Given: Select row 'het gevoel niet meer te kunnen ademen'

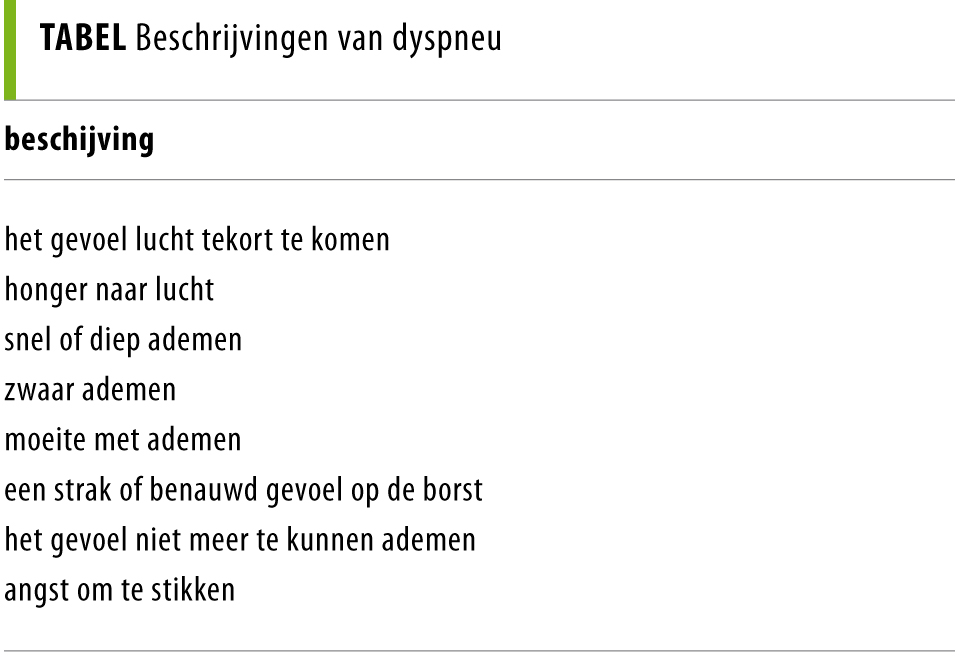Looking at the screenshot, I should point(240,539).
